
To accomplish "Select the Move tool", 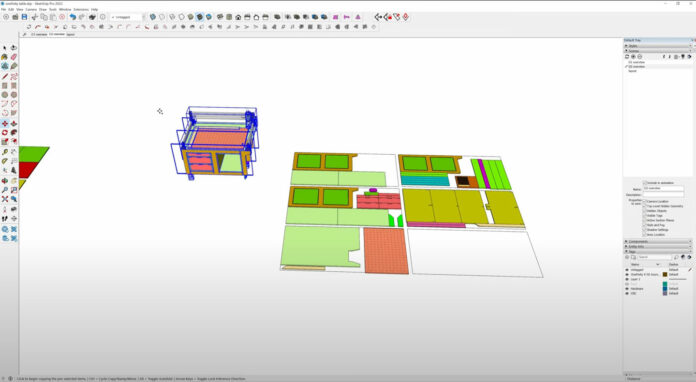I will (5, 123).
